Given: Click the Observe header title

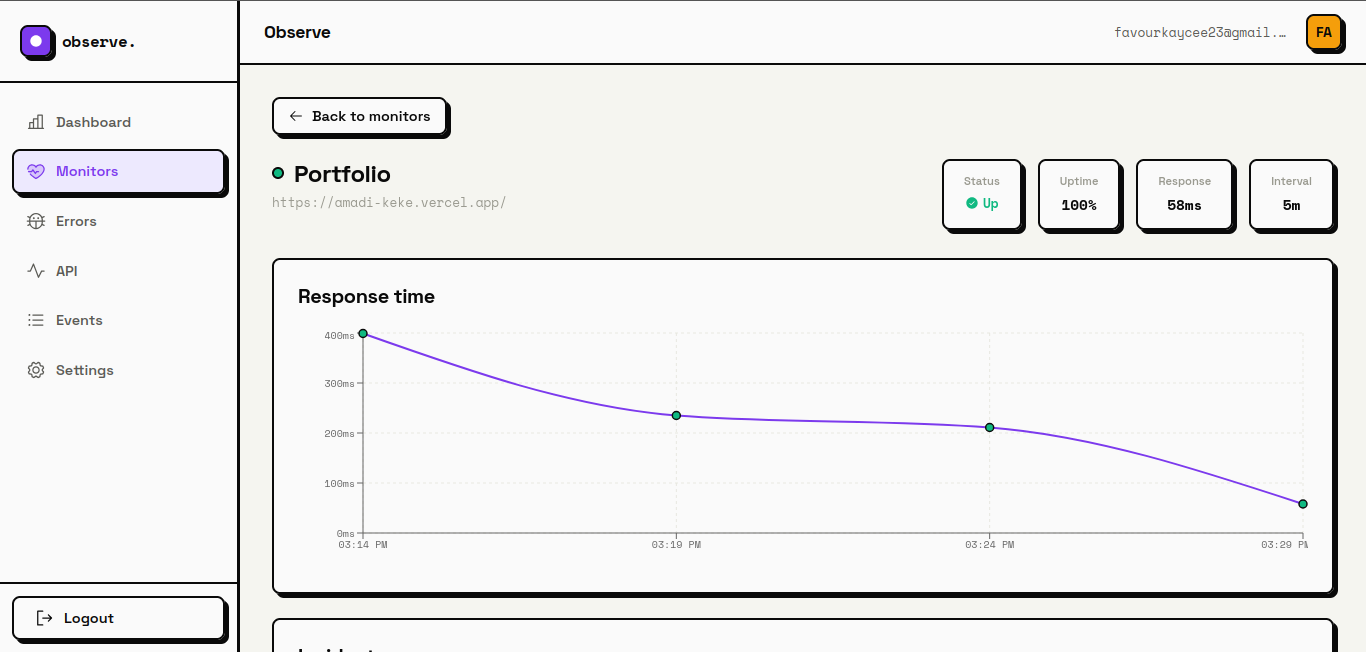Looking at the screenshot, I should [x=297, y=32].
